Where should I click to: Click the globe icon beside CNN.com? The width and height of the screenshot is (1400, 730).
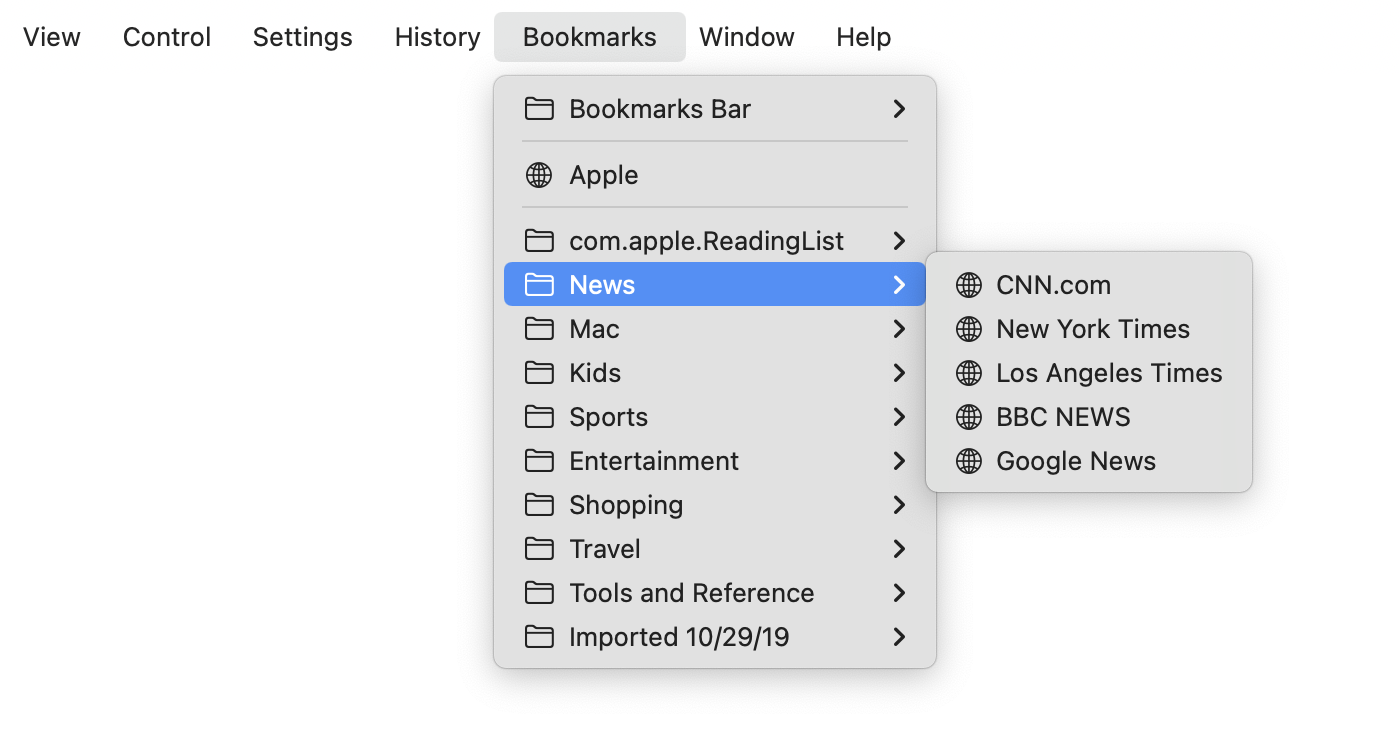(967, 285)
